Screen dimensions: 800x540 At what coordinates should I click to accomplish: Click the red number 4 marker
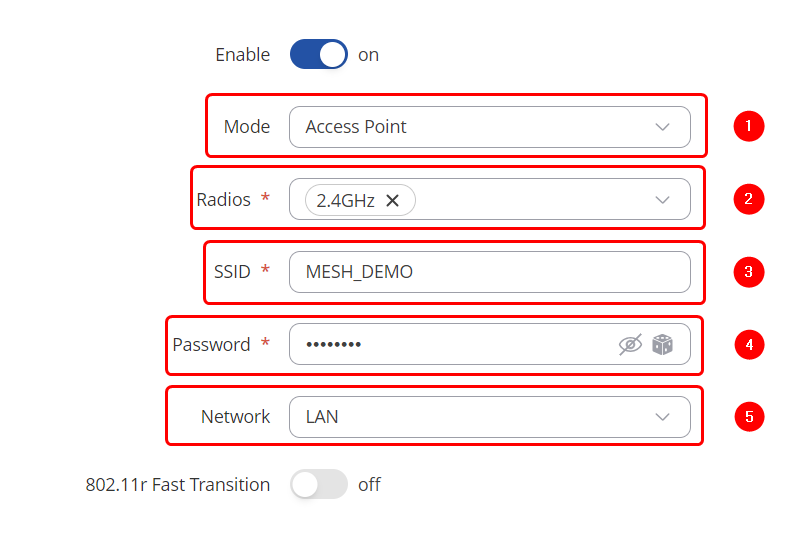pos(748,345)
